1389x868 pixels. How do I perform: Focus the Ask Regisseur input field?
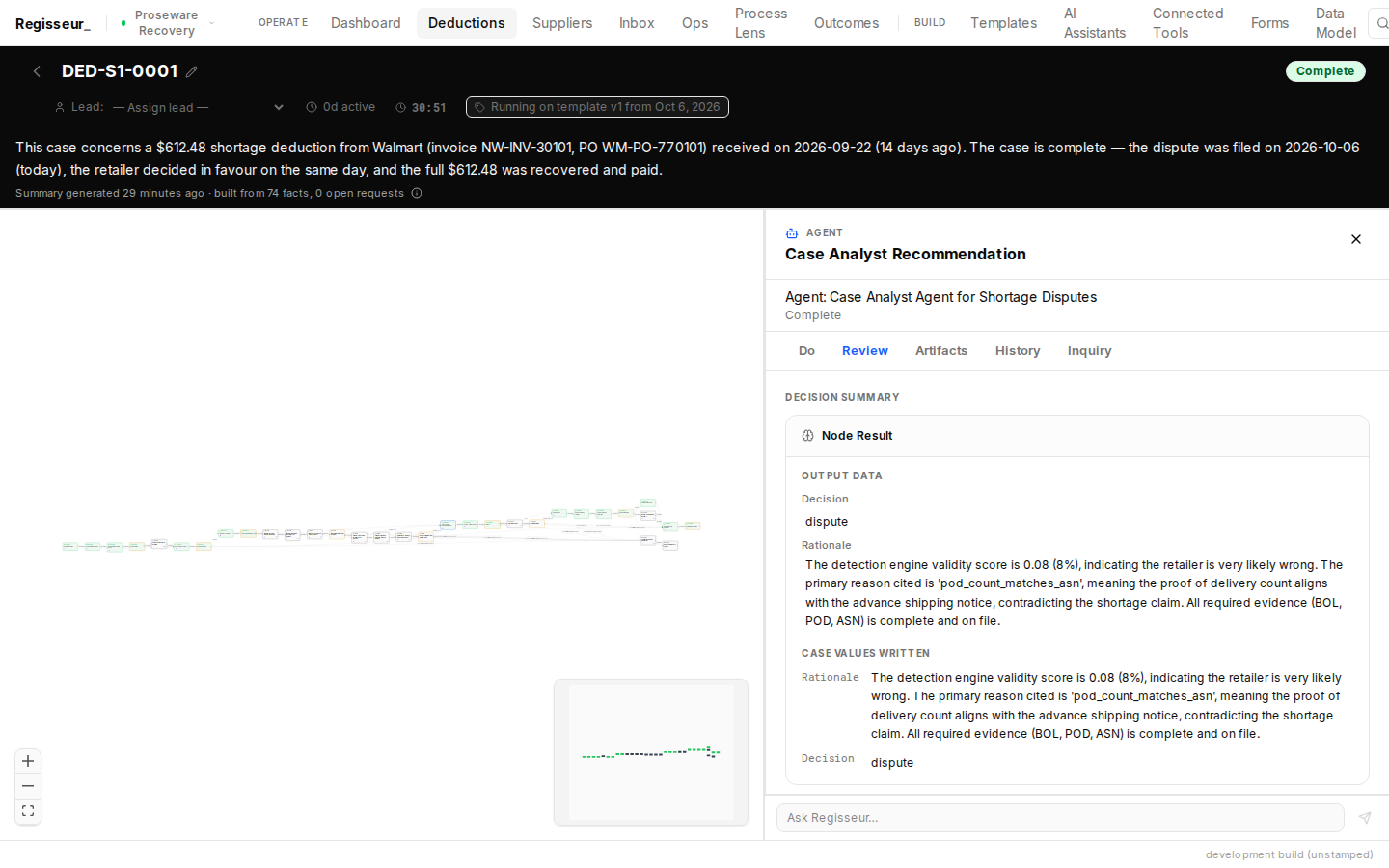click(x=1060, y=818)
